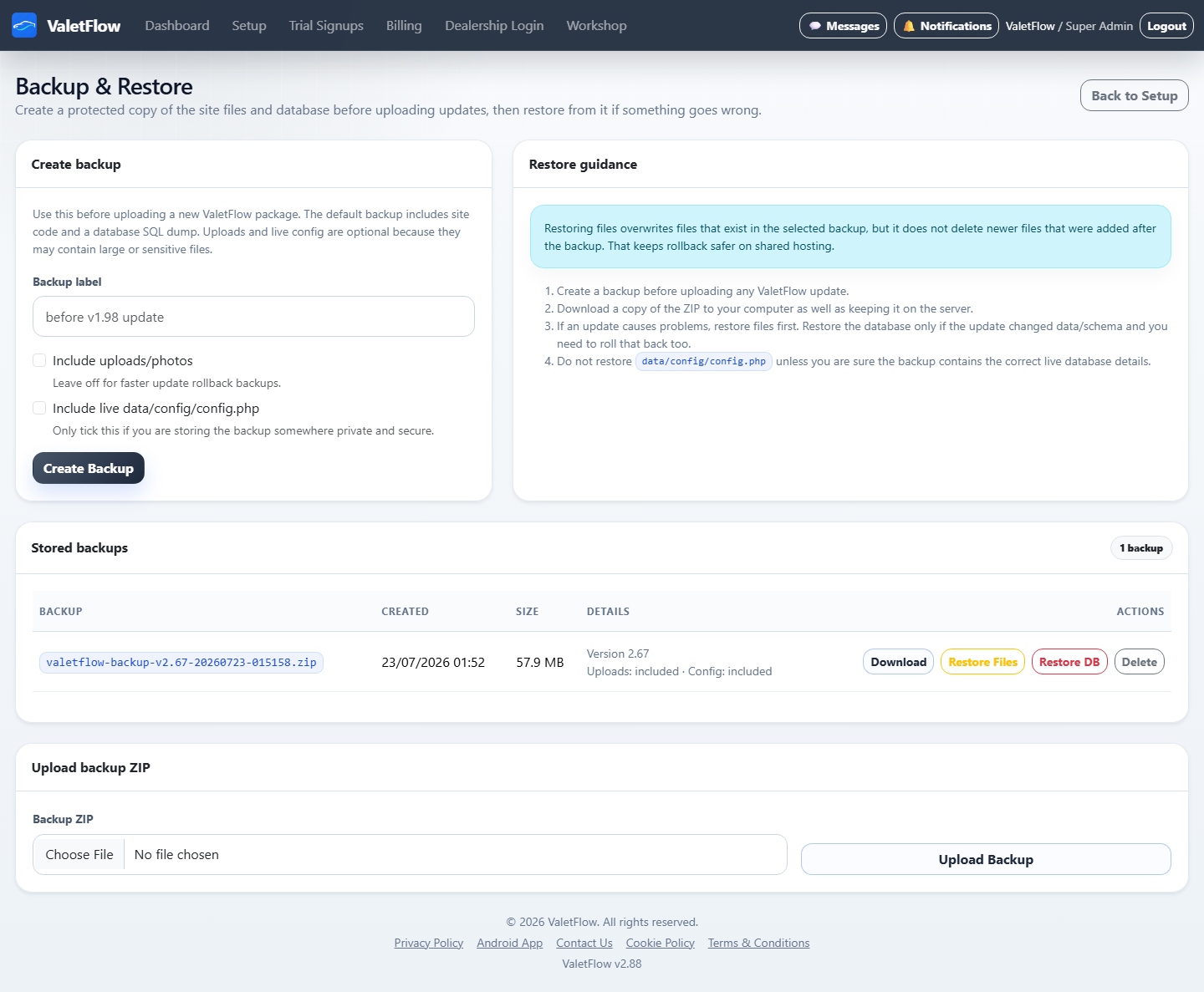Click the Restore guidance panel title

pos(583,165)
